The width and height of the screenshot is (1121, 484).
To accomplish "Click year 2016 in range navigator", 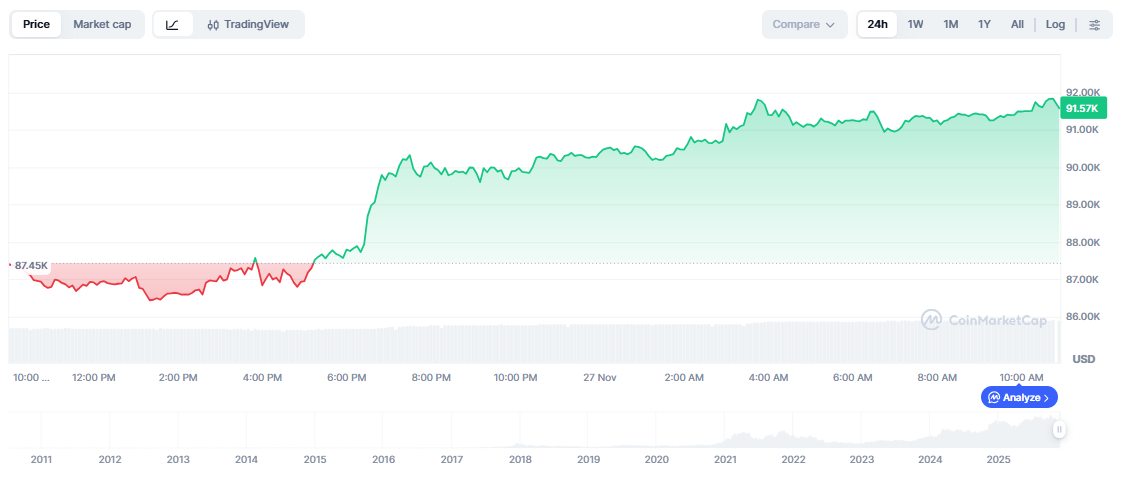I will 382,460.
